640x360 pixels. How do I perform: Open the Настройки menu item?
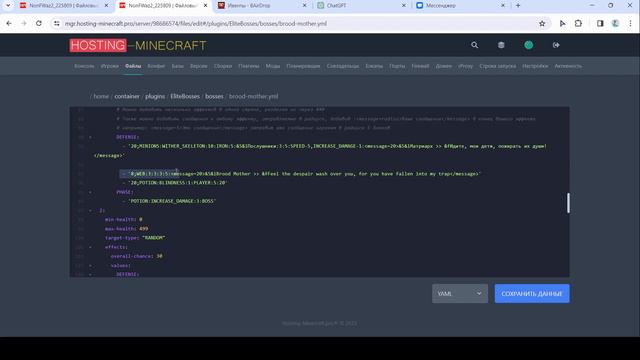point(535,66)
